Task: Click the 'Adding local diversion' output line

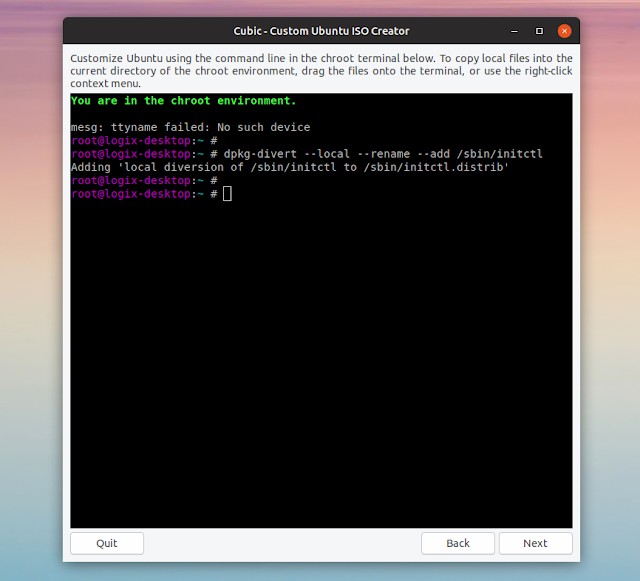Action: pyautogui.click(x=290, y=167)
